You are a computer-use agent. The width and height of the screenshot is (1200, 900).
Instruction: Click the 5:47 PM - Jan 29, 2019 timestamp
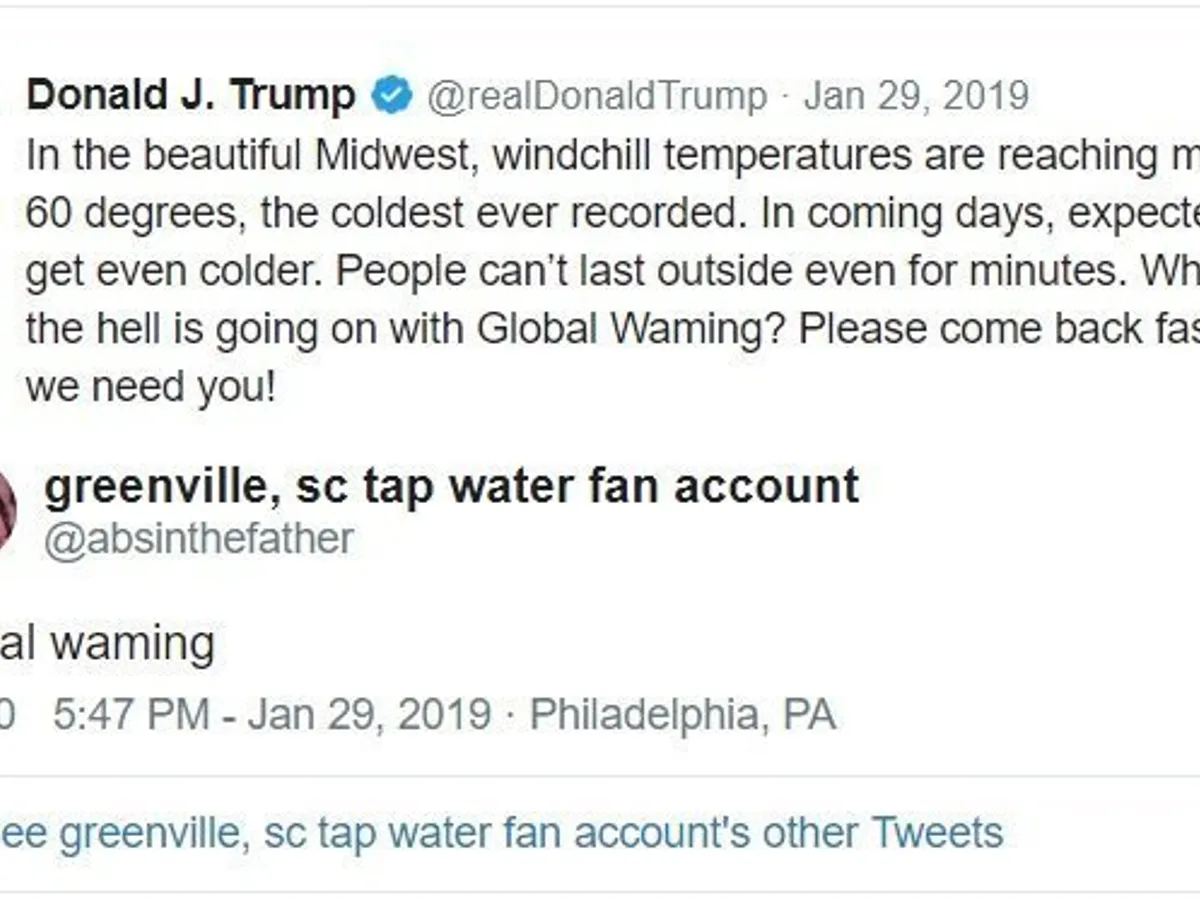pyautogui.click(x=271, y=715)
